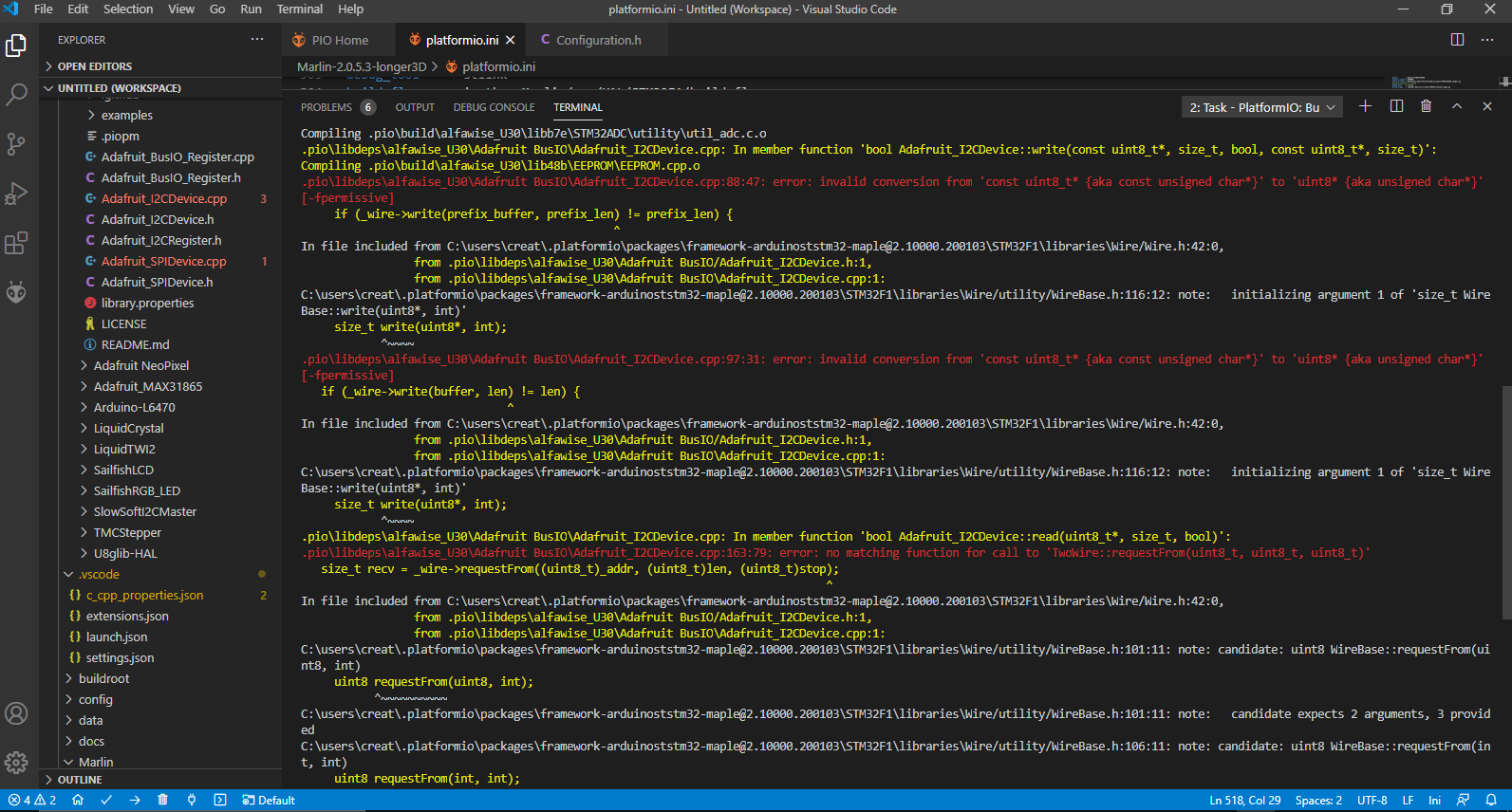Open the Explorer view in activity bar
This screenshot has width=1512, height=812.
16,46
